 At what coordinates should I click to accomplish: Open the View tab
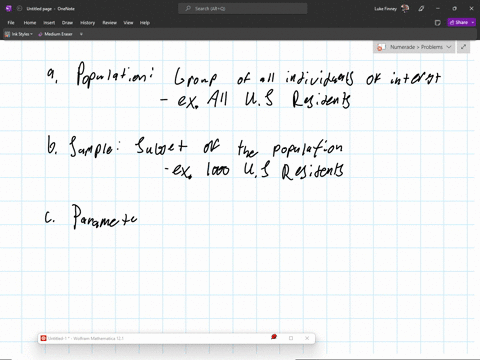pyautogui.click(x=128, y=23)
